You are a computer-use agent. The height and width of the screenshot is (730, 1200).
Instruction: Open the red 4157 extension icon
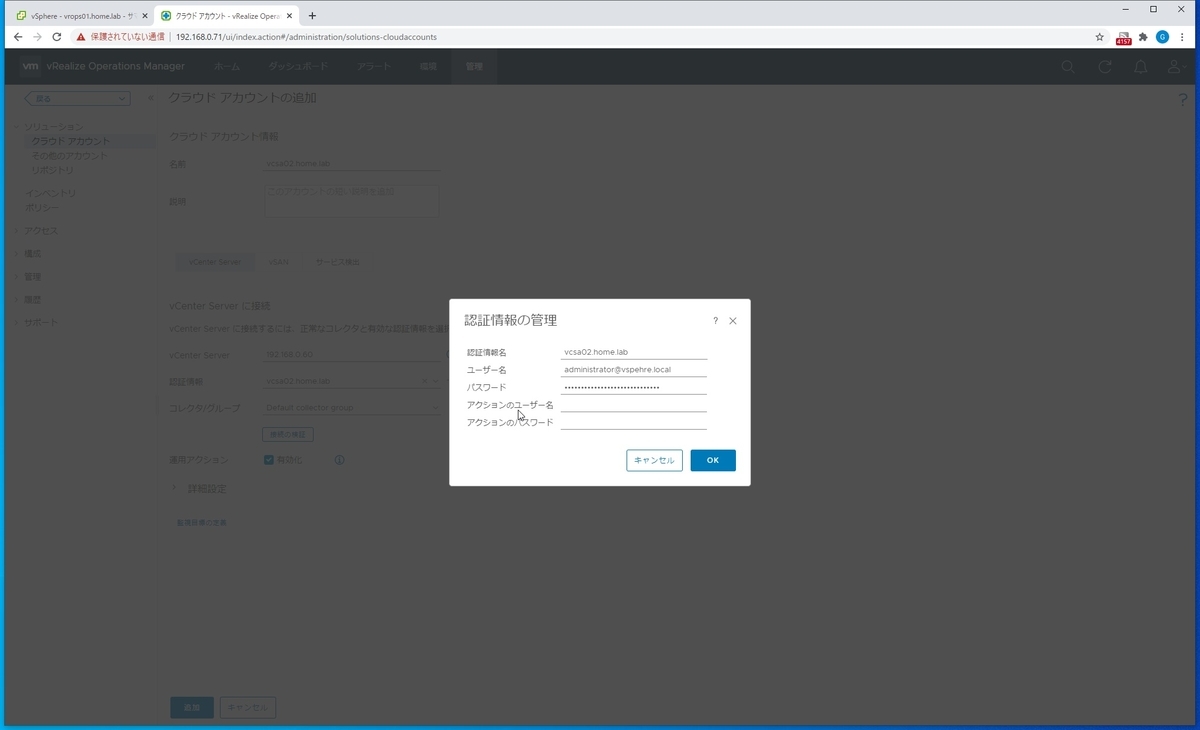1123,38
